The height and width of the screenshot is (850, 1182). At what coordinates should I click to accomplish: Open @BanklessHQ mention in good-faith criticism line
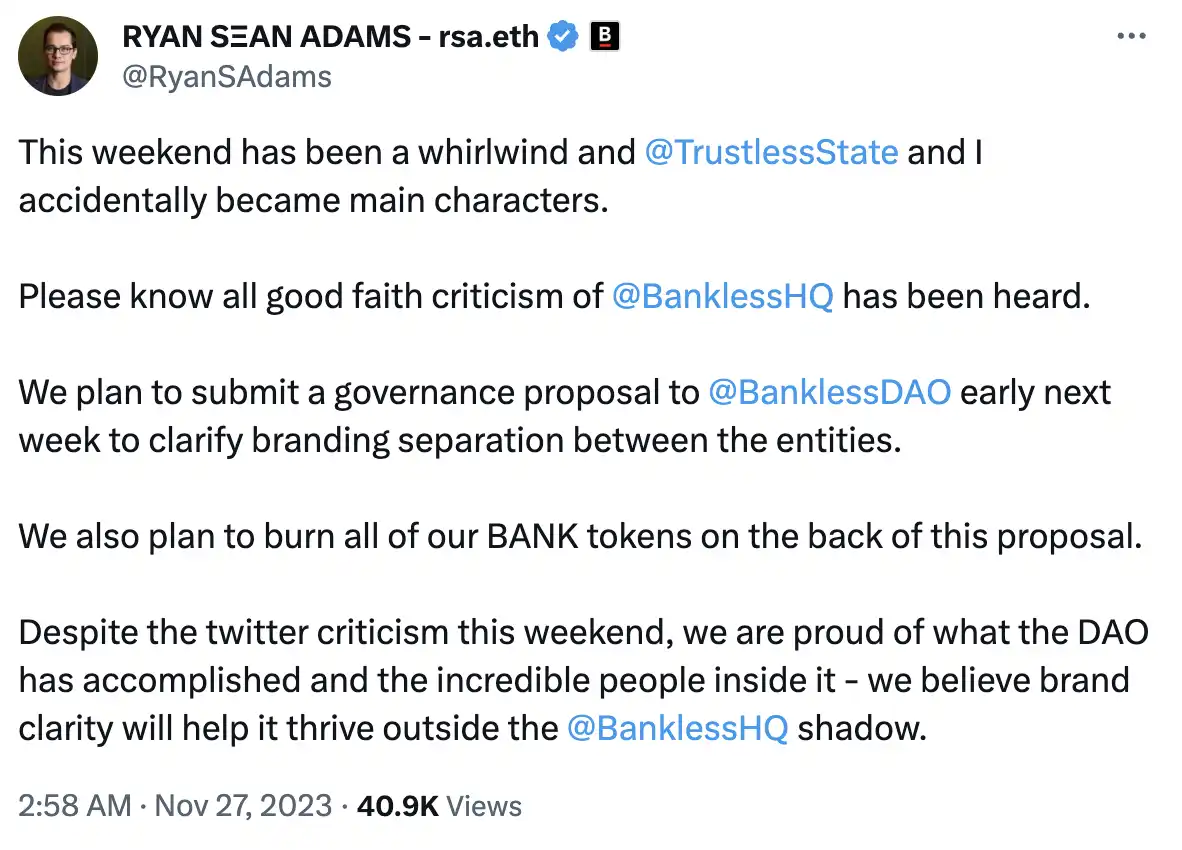721,296
